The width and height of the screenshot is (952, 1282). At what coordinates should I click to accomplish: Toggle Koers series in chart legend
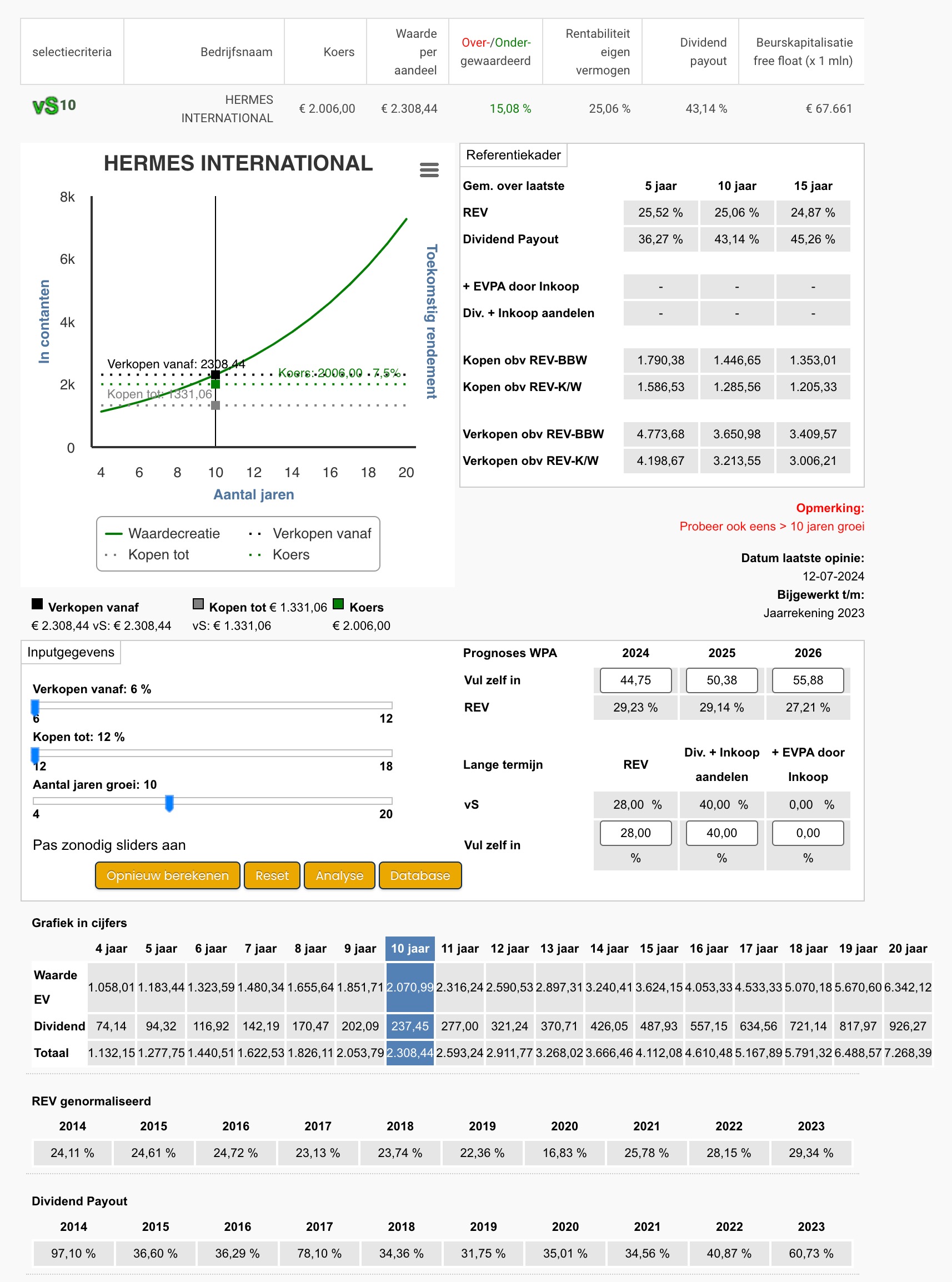[279, 554]
